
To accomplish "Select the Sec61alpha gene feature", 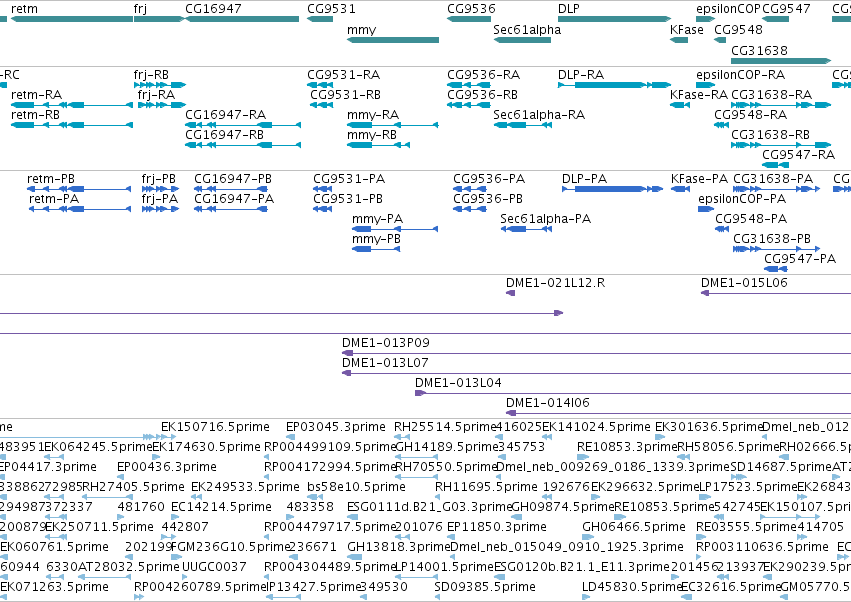I will (522, 40).
